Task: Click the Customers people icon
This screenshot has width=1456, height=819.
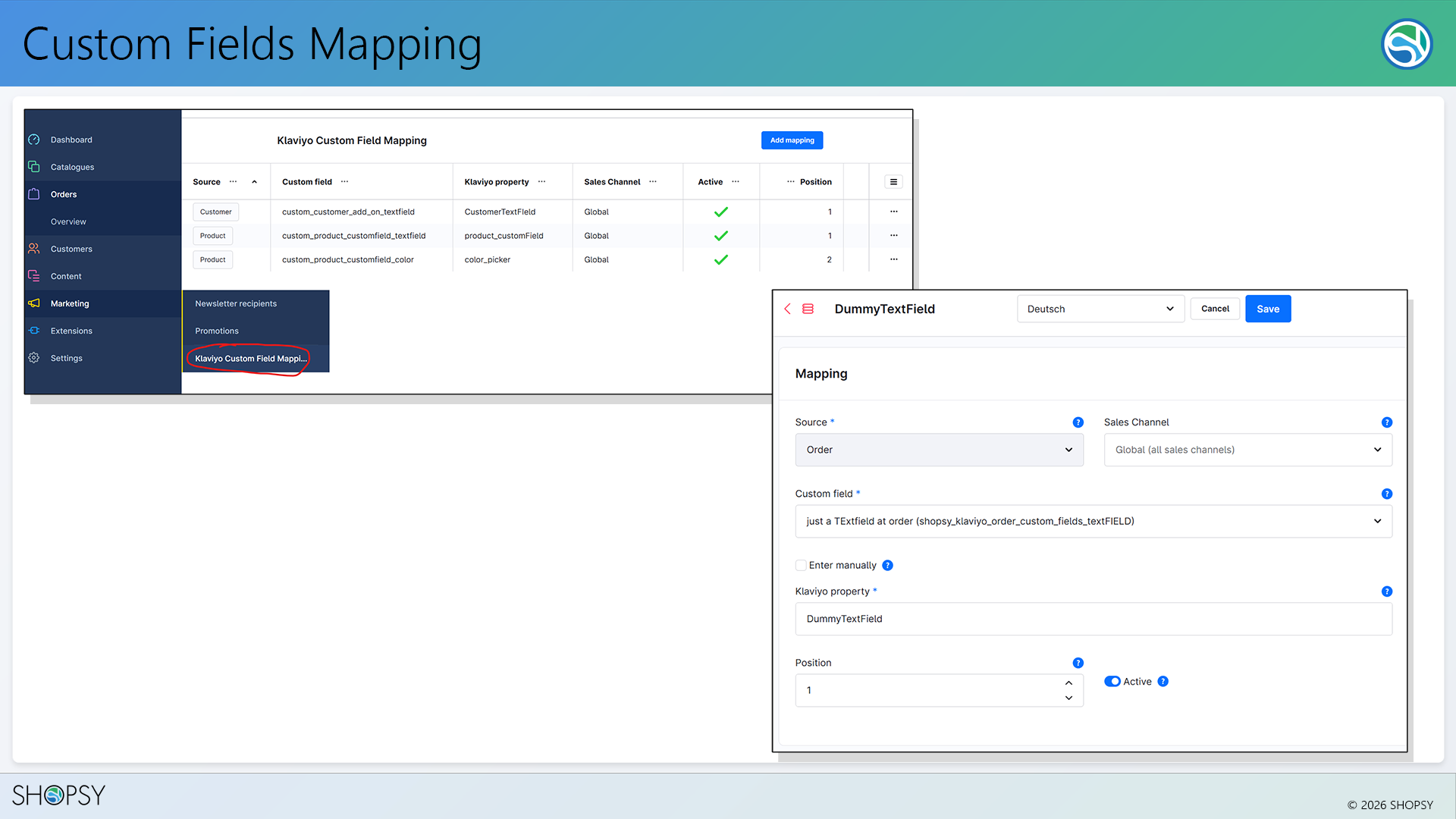Action: click(x=34, y=249)
